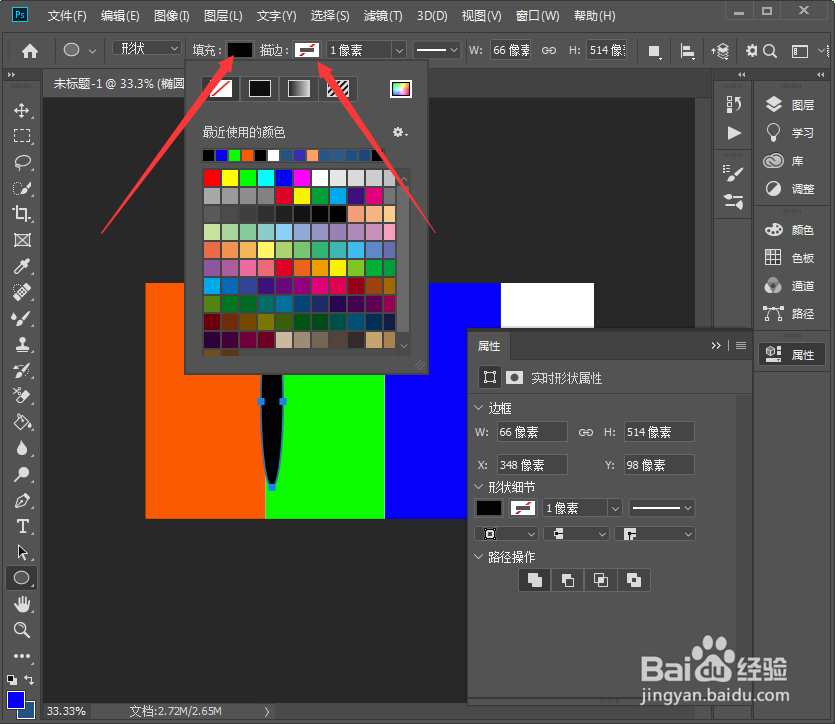This screenshot has width=835, height=724.
Task: Set fill type to Pattern
Action: coord(338,88)
